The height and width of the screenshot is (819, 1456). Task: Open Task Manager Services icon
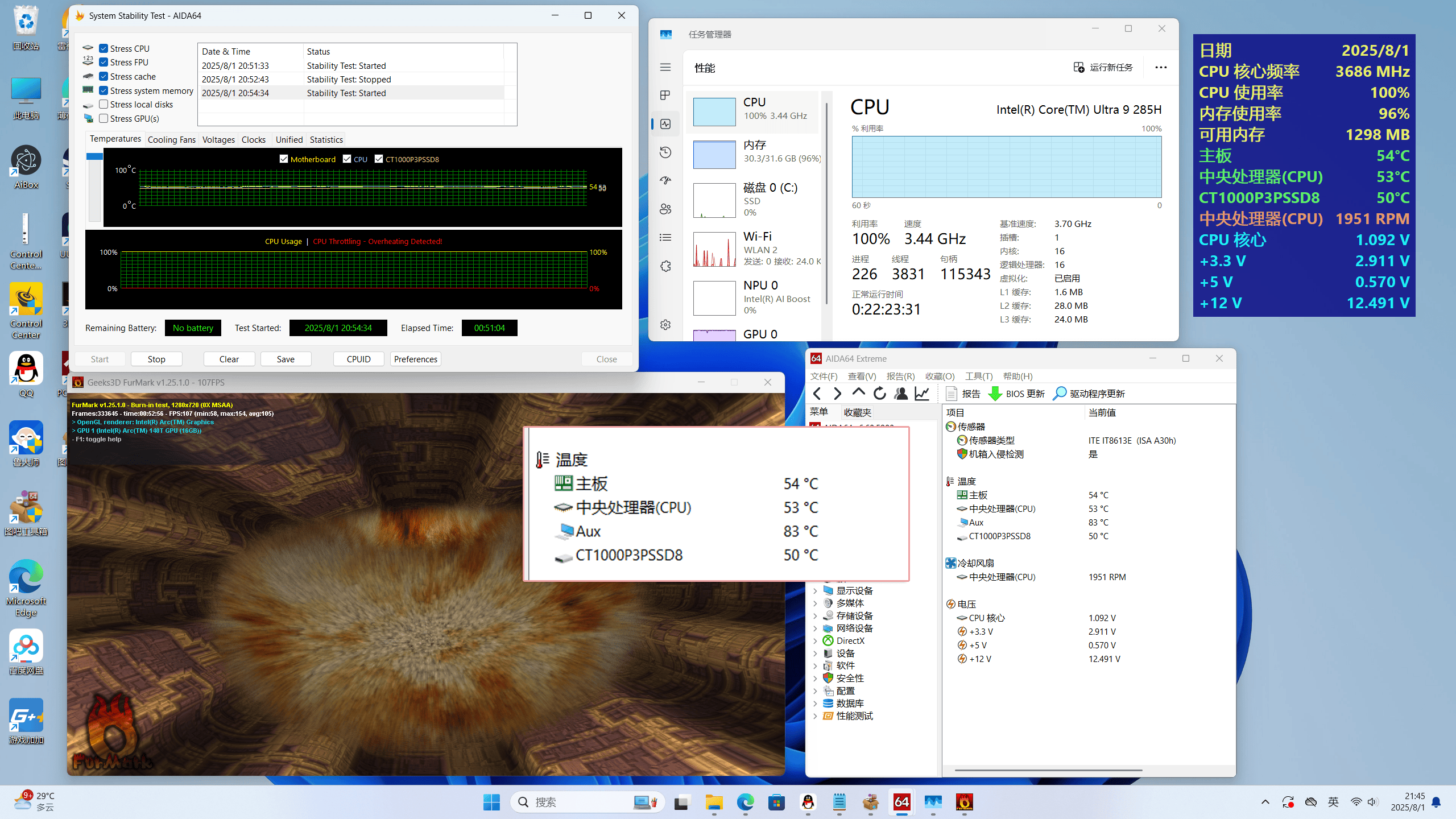[665, 266]
